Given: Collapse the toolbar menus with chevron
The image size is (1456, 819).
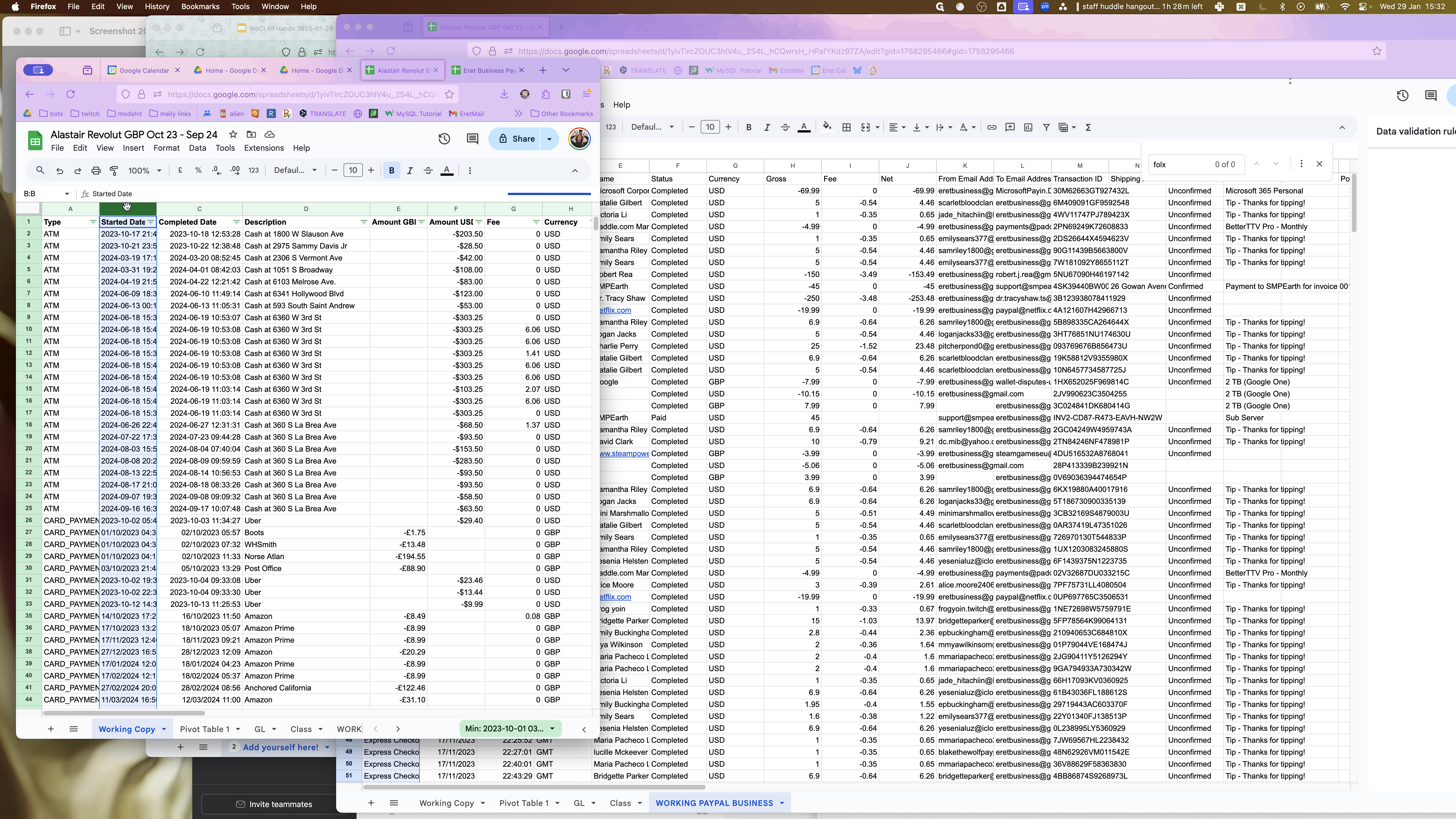Looking at the screenshot, I should (x=575, y=170).
